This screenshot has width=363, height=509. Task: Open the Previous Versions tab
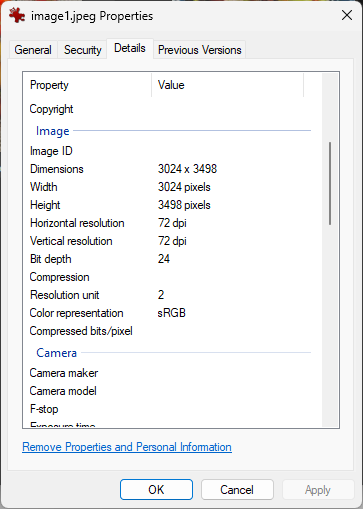pos(199,50)
